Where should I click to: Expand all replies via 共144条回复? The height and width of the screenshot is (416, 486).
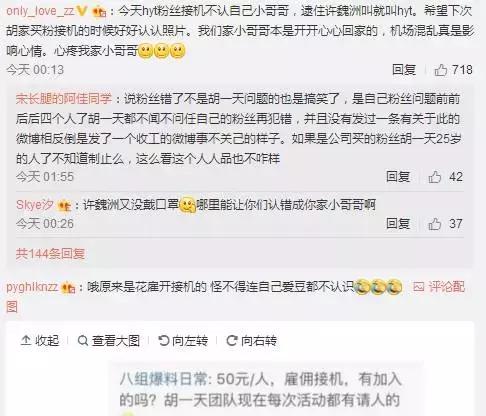pos(50,254)
